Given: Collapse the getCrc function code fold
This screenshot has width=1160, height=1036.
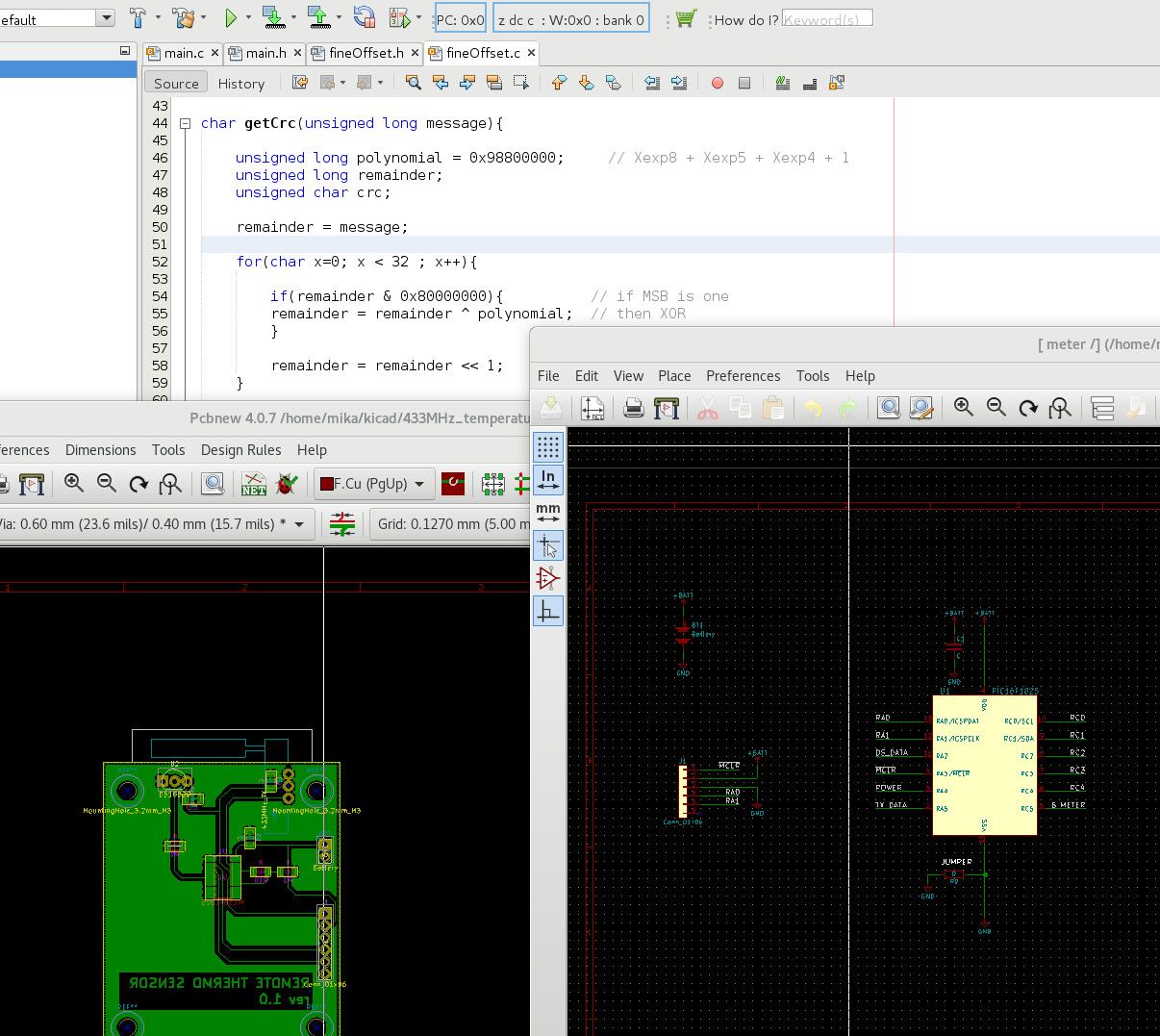Looking at the screenshot, I should tap(185, 123).
